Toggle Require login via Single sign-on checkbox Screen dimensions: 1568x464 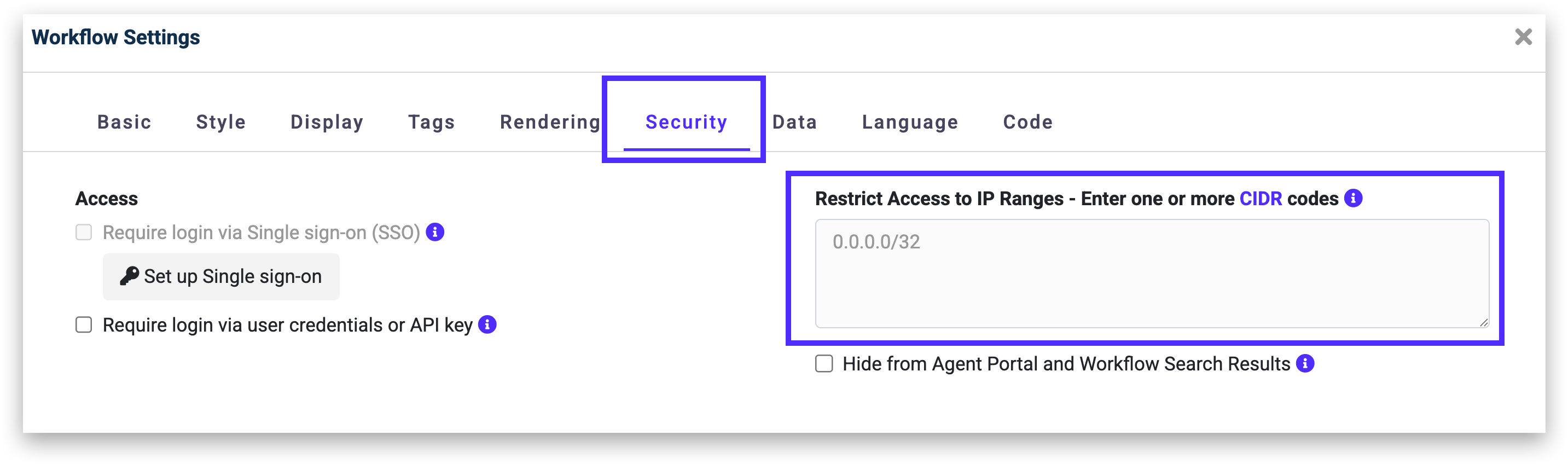tap(84, 232)
